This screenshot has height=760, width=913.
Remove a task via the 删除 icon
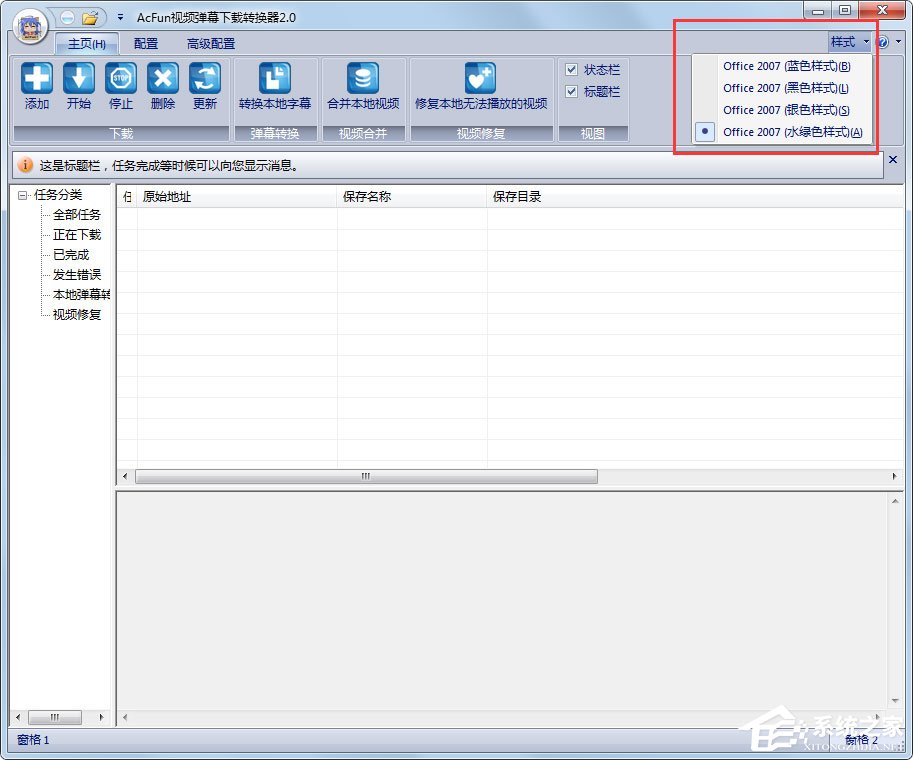coord(162,79)
